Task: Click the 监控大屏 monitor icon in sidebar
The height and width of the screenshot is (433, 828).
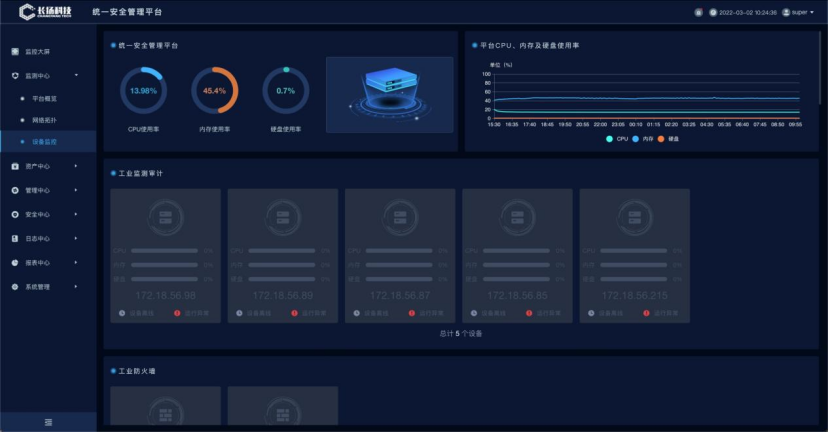Action: point(15,51)
